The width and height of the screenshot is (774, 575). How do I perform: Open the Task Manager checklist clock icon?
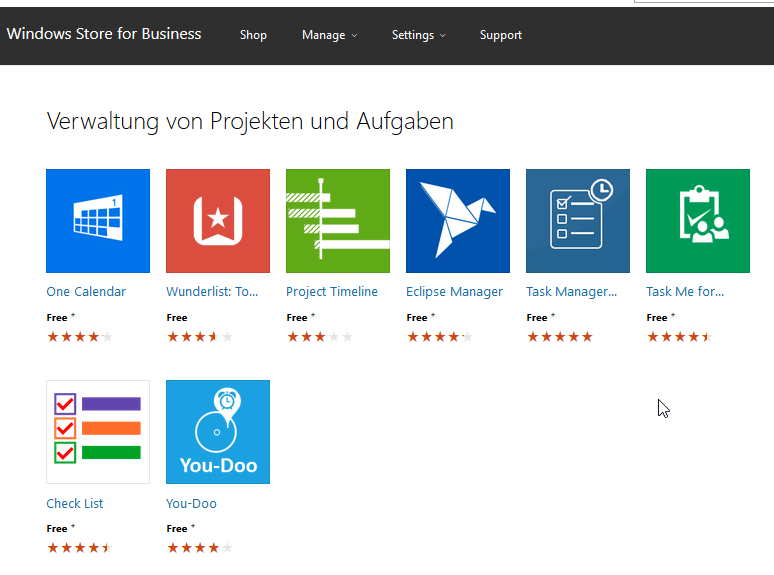point(578,221)
